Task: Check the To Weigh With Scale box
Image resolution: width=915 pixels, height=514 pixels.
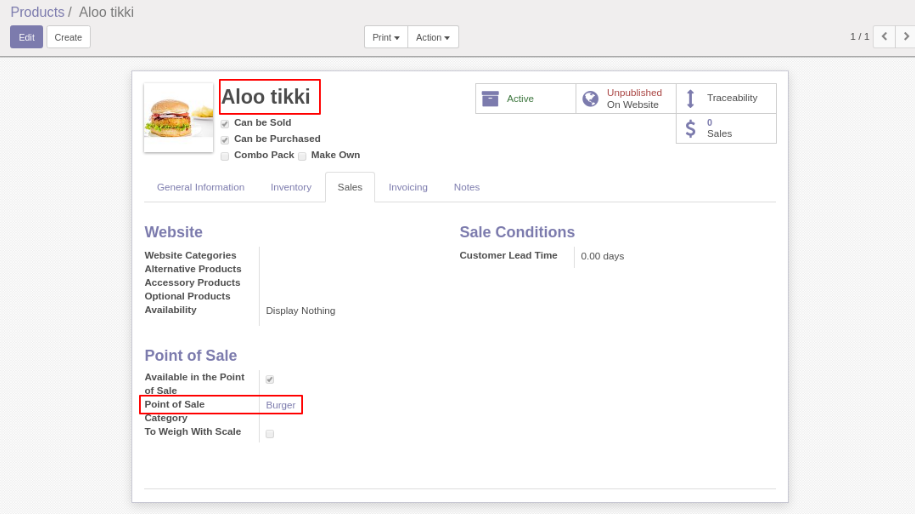Action: click(270, 434)
